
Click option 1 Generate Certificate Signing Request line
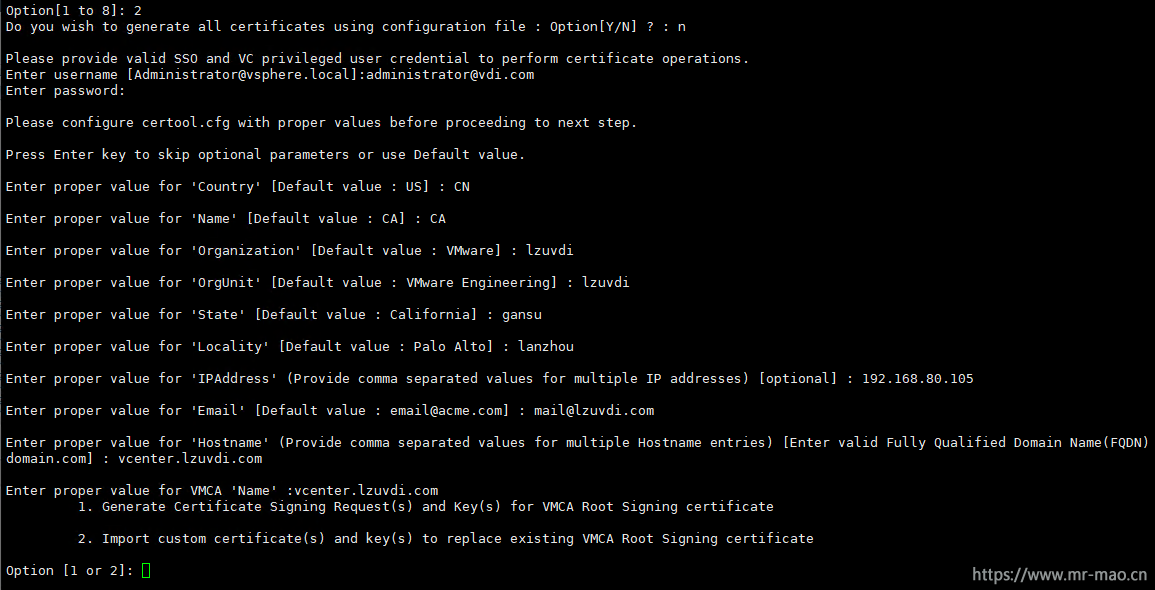pyautogui.click(x=437, y=506)
